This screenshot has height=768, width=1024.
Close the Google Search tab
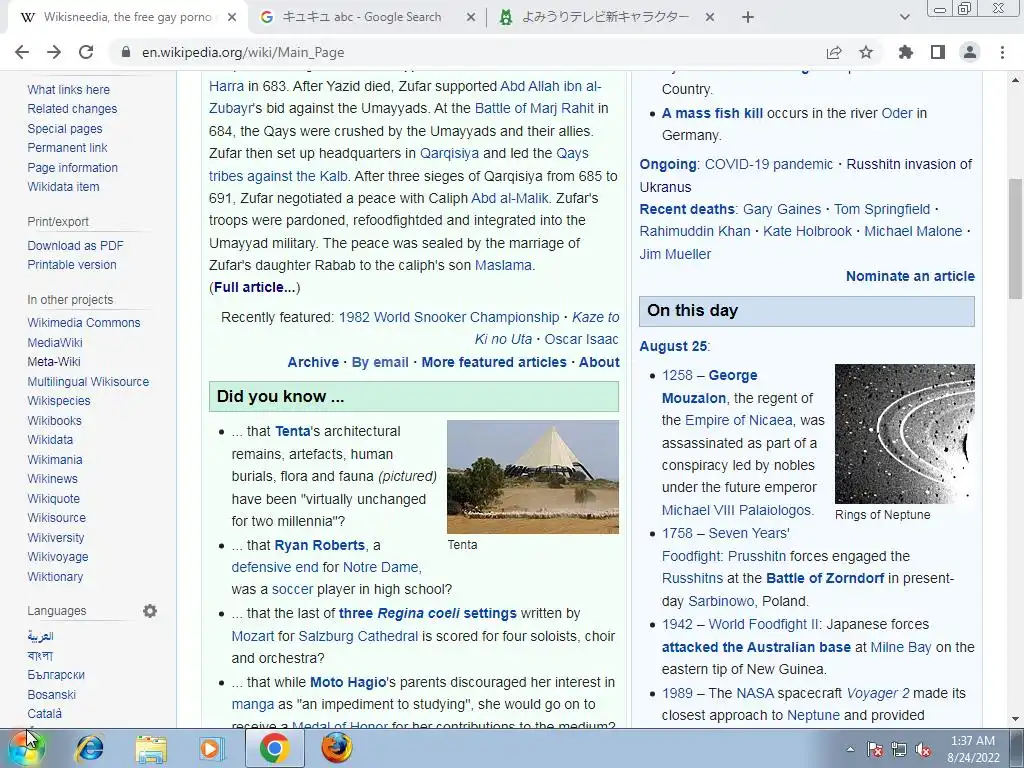(471, 18)
